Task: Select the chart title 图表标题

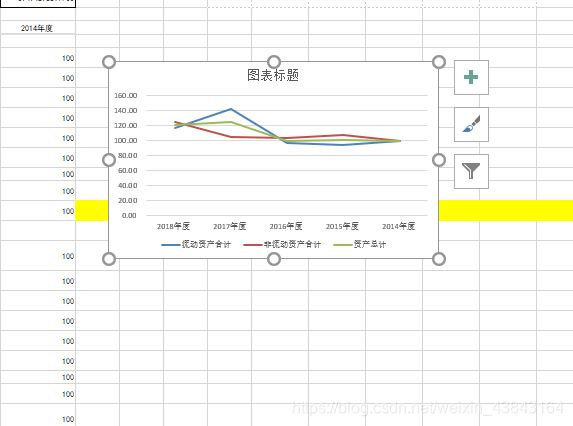Action: (x=273, y=75)
